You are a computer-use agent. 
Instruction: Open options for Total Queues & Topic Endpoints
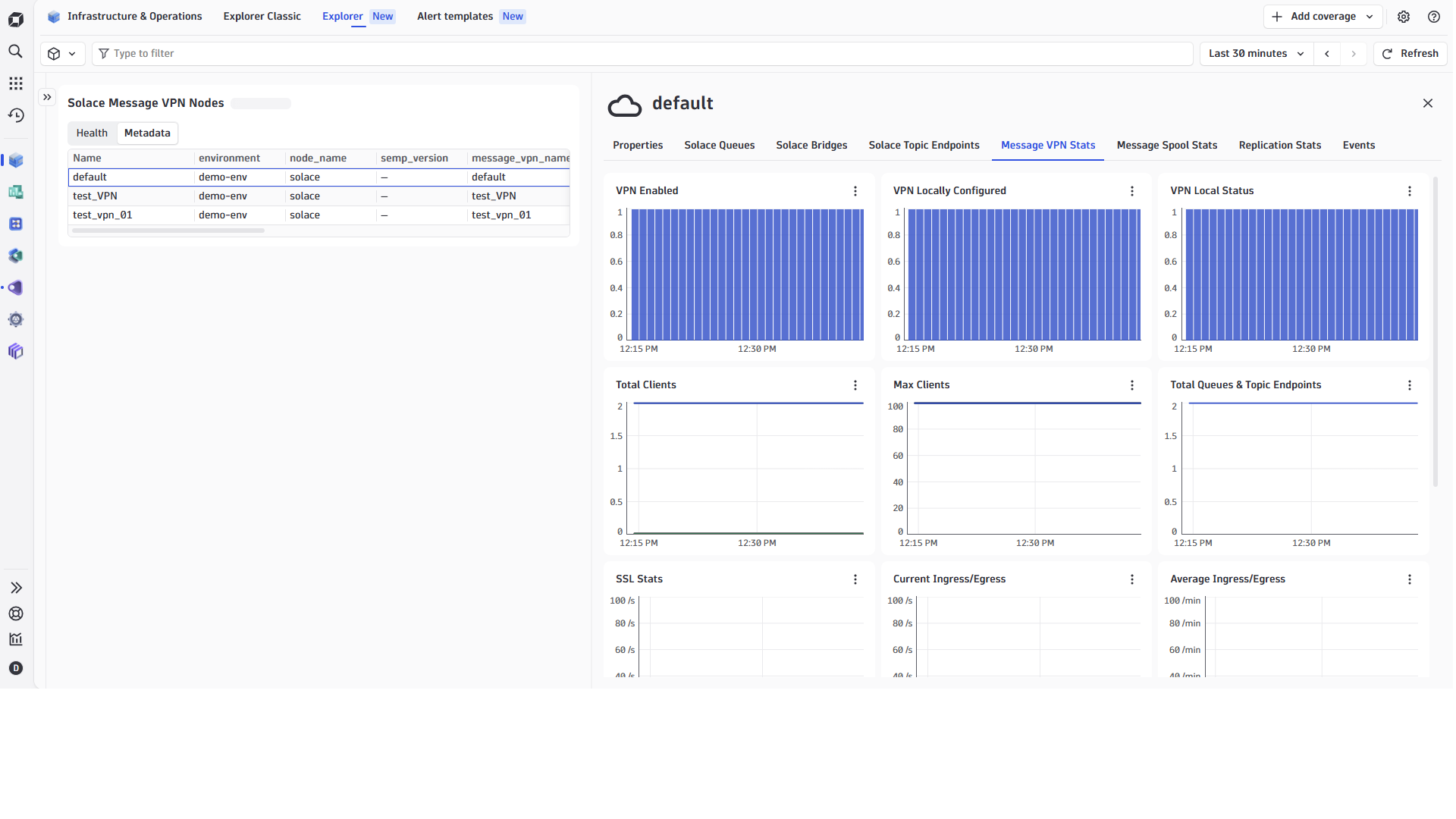[1410, 385]
